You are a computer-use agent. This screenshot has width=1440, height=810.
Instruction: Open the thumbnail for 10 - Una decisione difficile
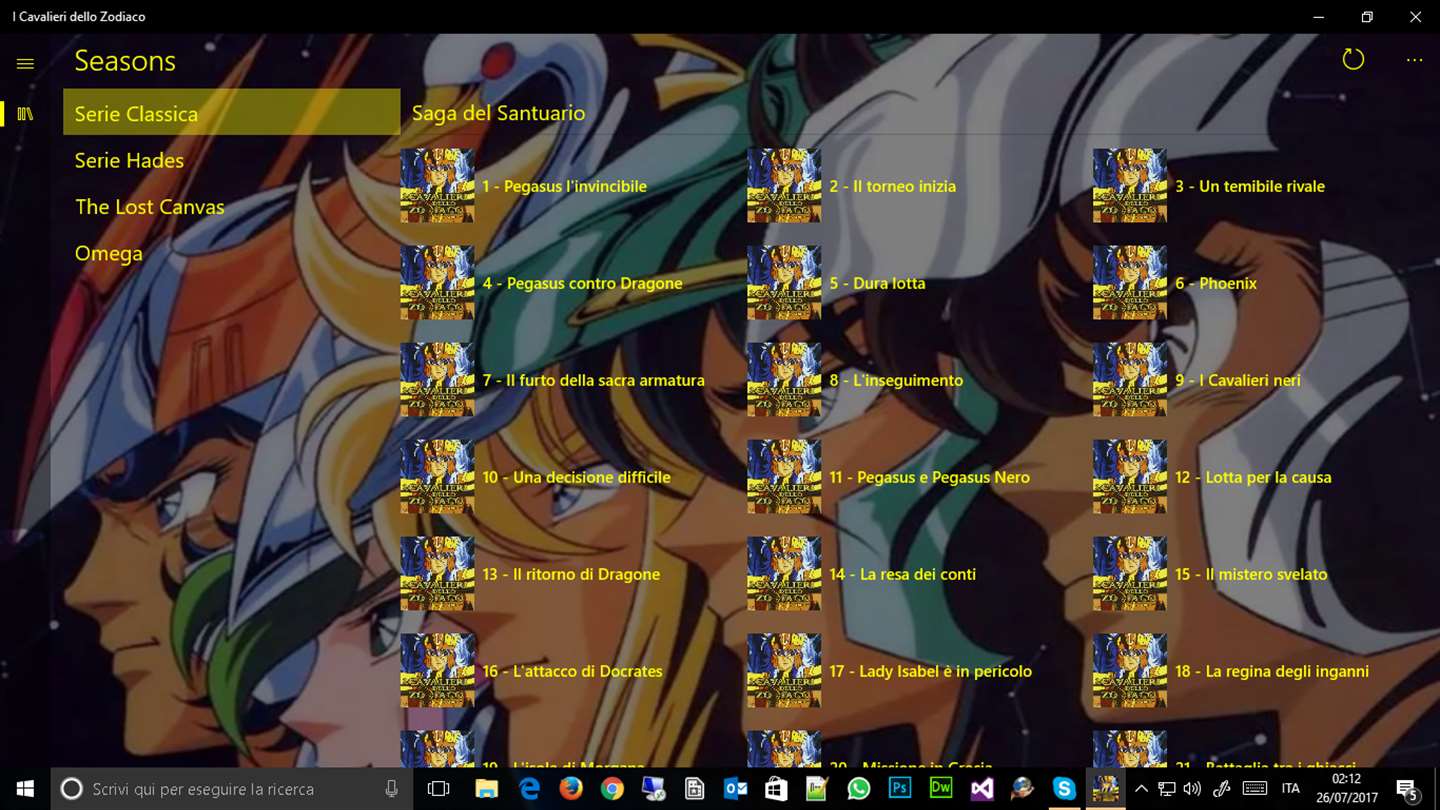coord(437,477)
